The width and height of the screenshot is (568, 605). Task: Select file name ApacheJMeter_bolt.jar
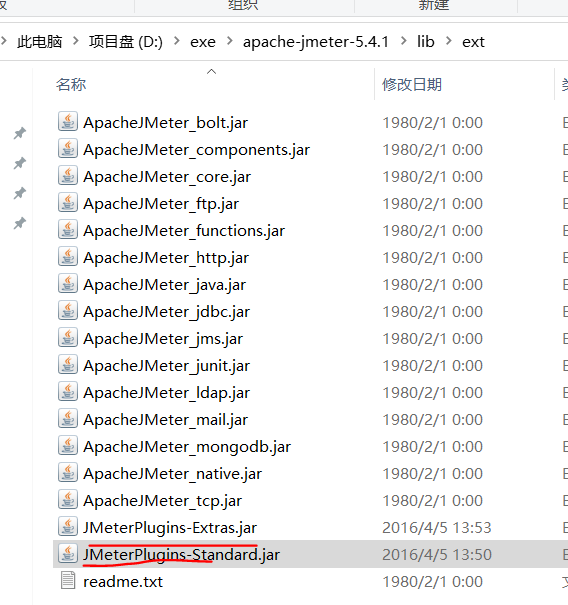click(166, 123)
